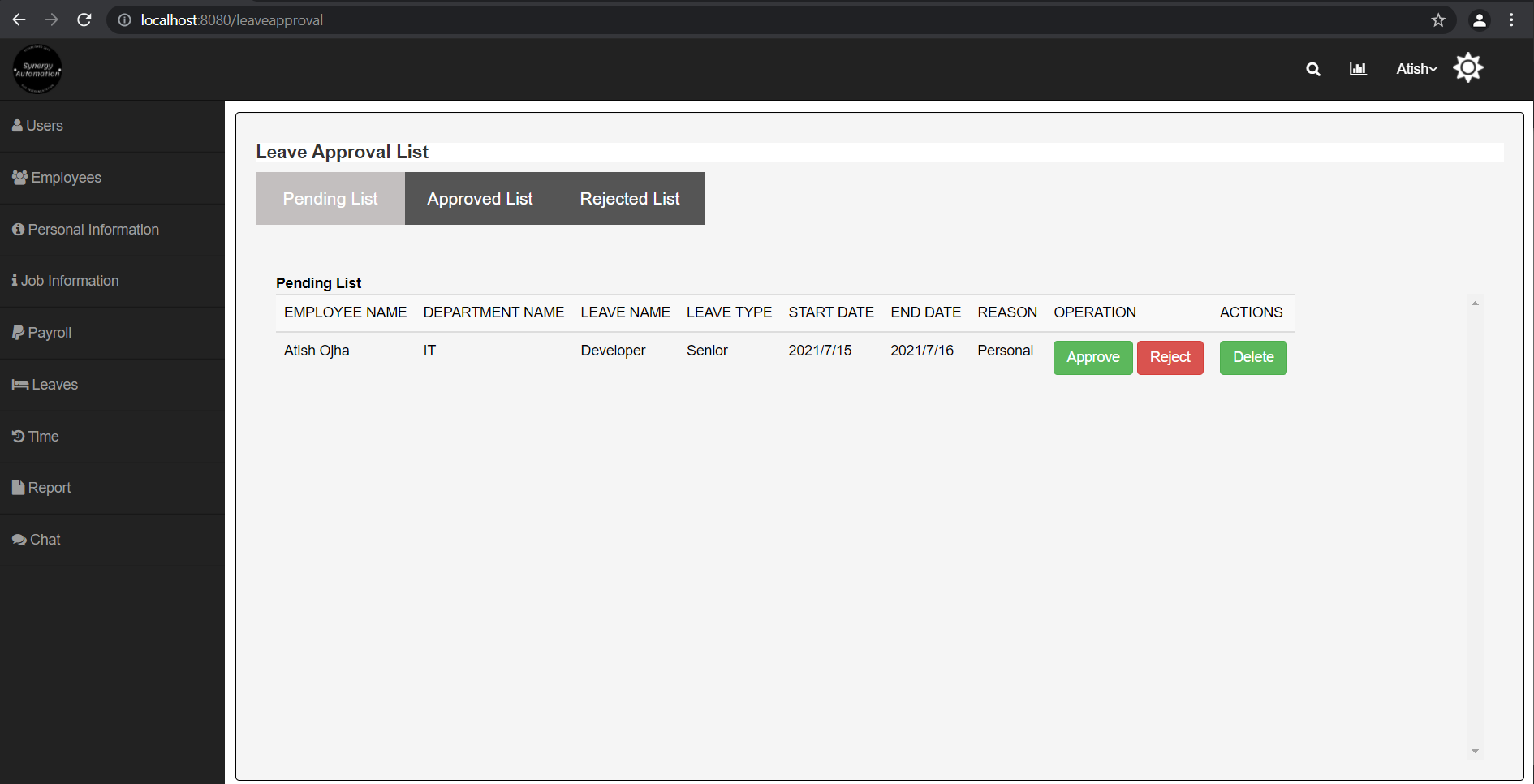Open the Chat panel from sidebar
This screenshot has height=784, width=1534.
coord(44,539)
